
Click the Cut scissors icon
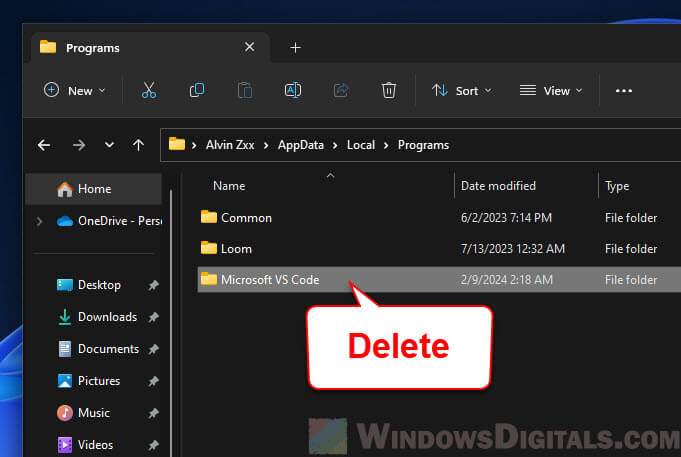click(x=149, y=90)
